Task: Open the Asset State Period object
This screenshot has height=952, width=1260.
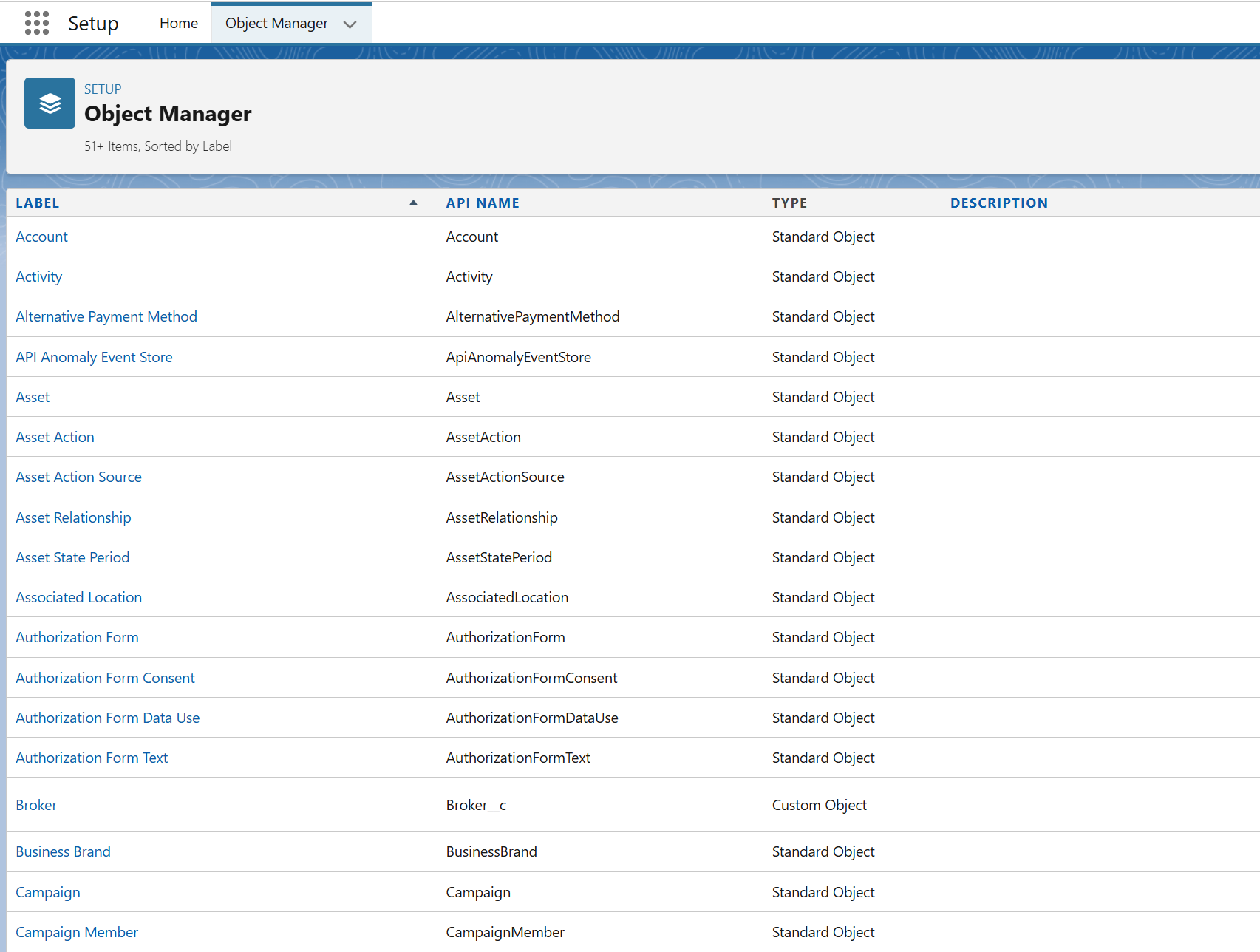Action: (x=72, y=557)
